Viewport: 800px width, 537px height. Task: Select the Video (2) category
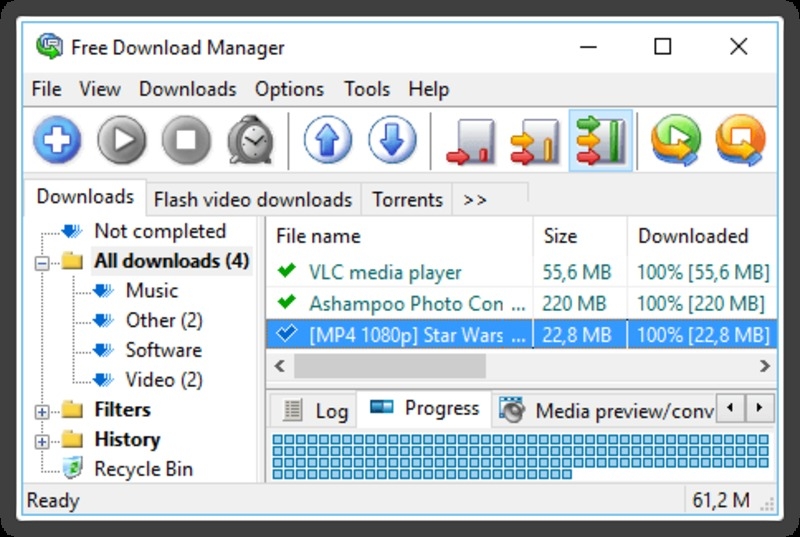coord(164,380)
